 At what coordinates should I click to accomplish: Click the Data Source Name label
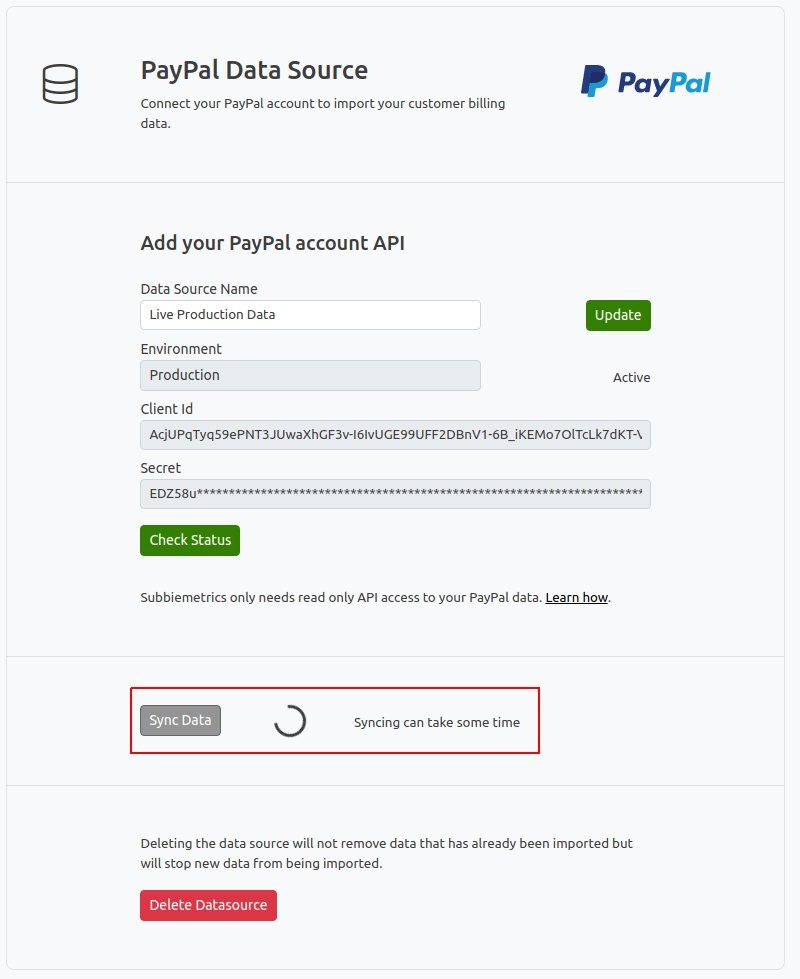point(199,289)
